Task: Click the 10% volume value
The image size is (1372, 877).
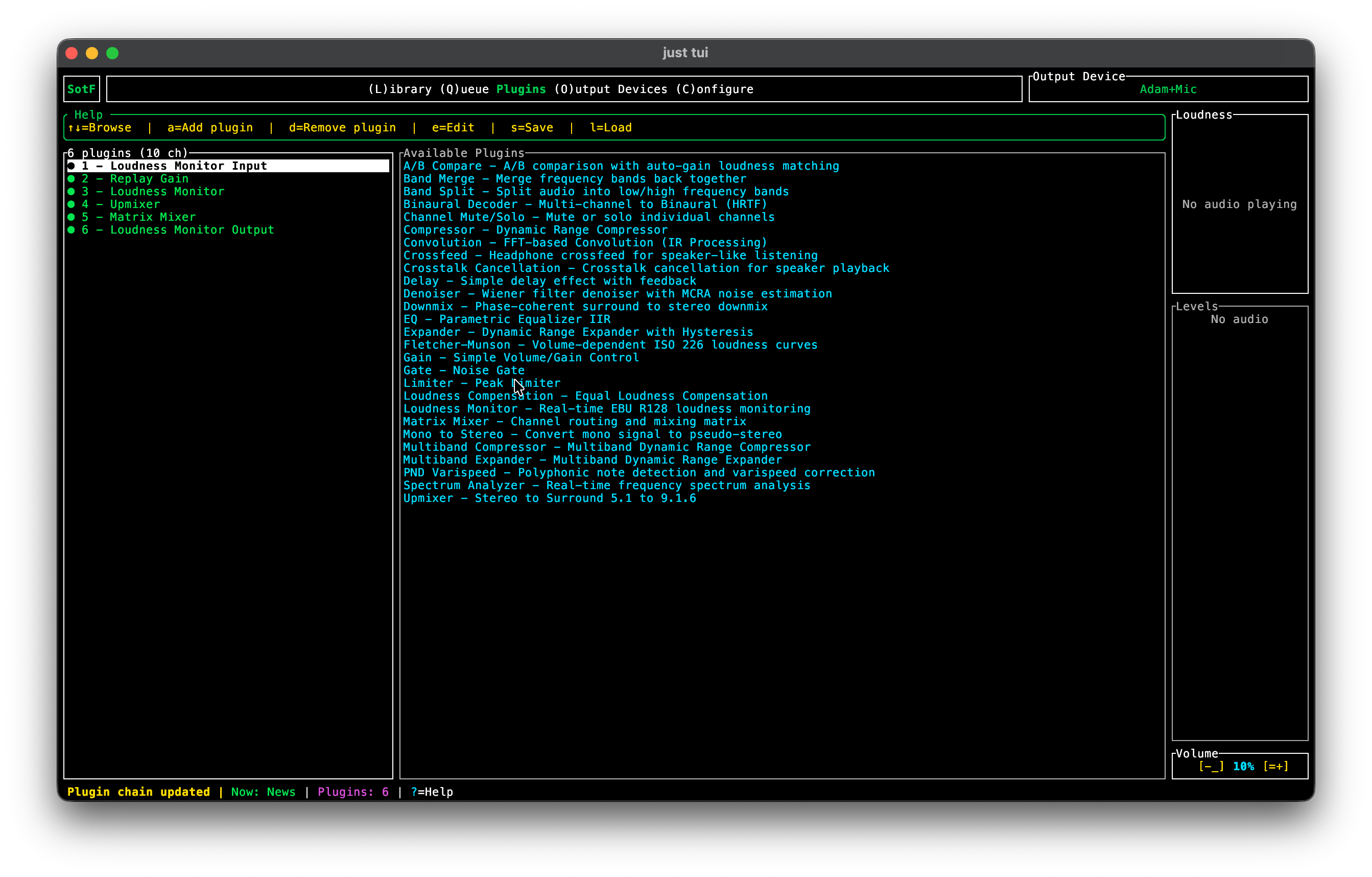Action: [x=1243, y=767]
